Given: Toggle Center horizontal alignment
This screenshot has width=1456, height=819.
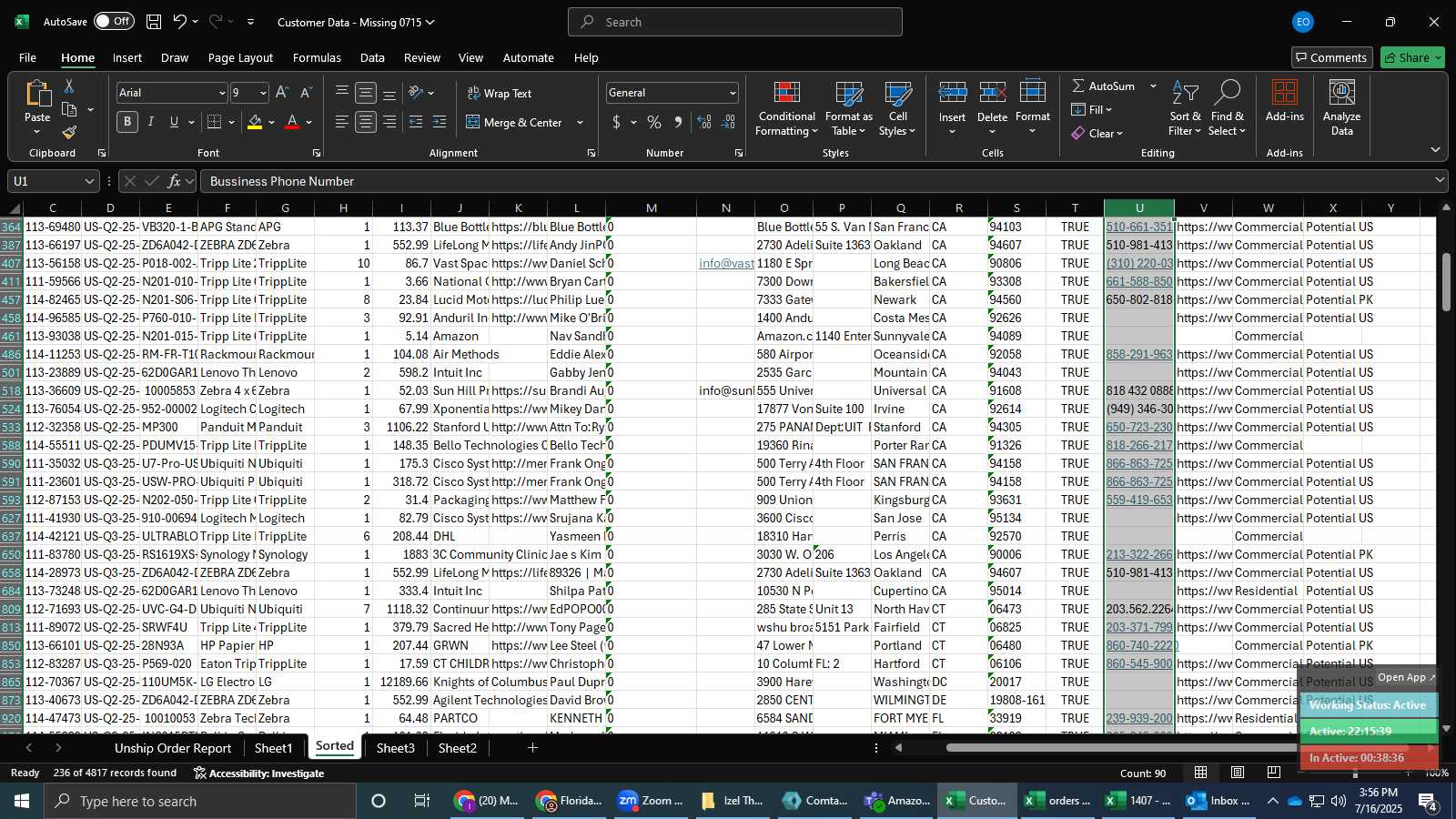Looking at the screenshot, I should [366, 122].
